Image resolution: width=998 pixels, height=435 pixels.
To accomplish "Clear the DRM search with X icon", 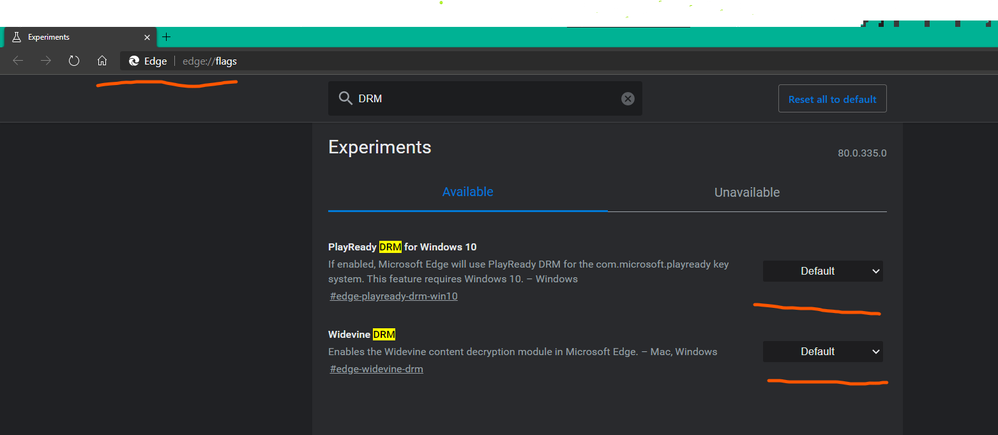I will click(628, 99).
